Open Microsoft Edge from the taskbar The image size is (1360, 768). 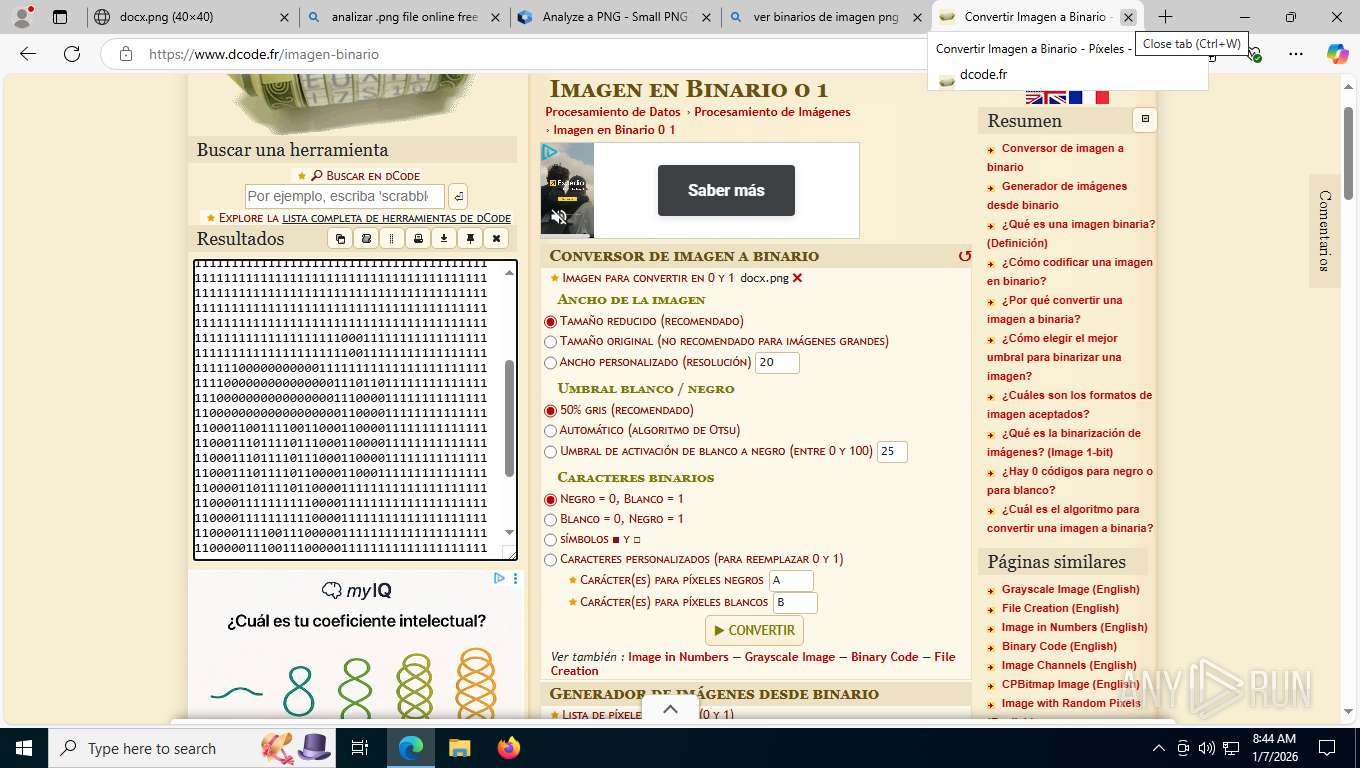[410, 748]
